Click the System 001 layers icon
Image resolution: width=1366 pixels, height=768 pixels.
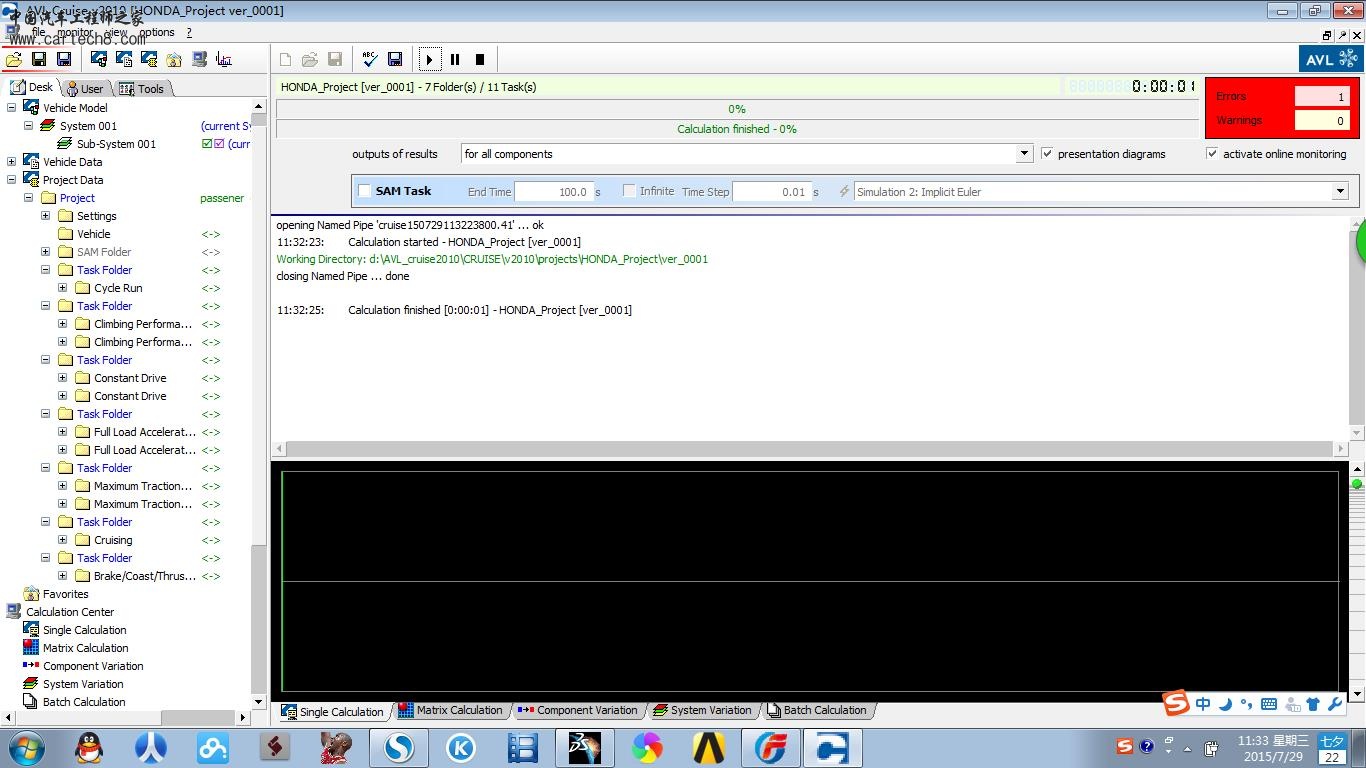click(x=48, y=126)
